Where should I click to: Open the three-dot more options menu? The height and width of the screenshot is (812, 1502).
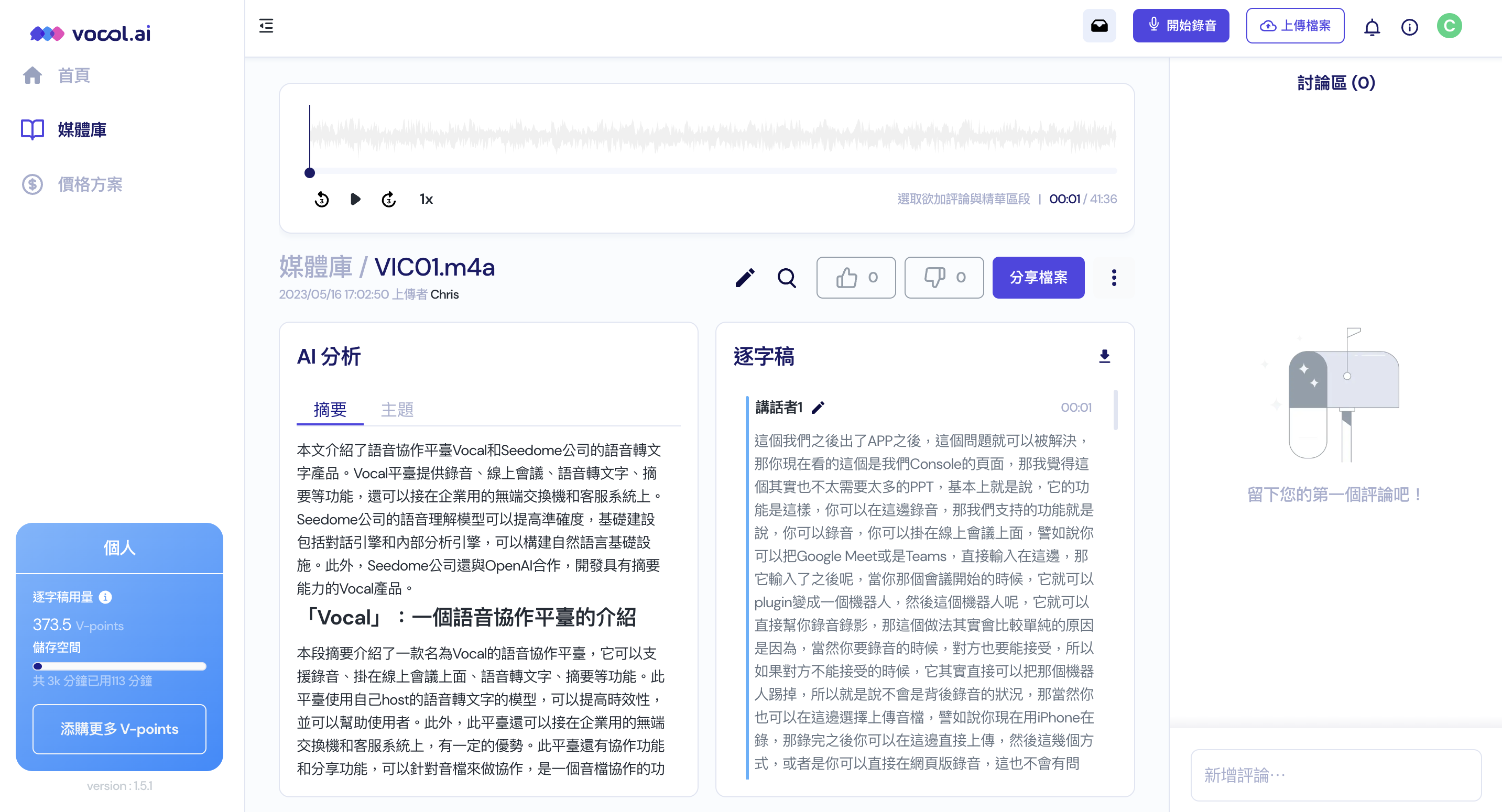[1114, 278]
